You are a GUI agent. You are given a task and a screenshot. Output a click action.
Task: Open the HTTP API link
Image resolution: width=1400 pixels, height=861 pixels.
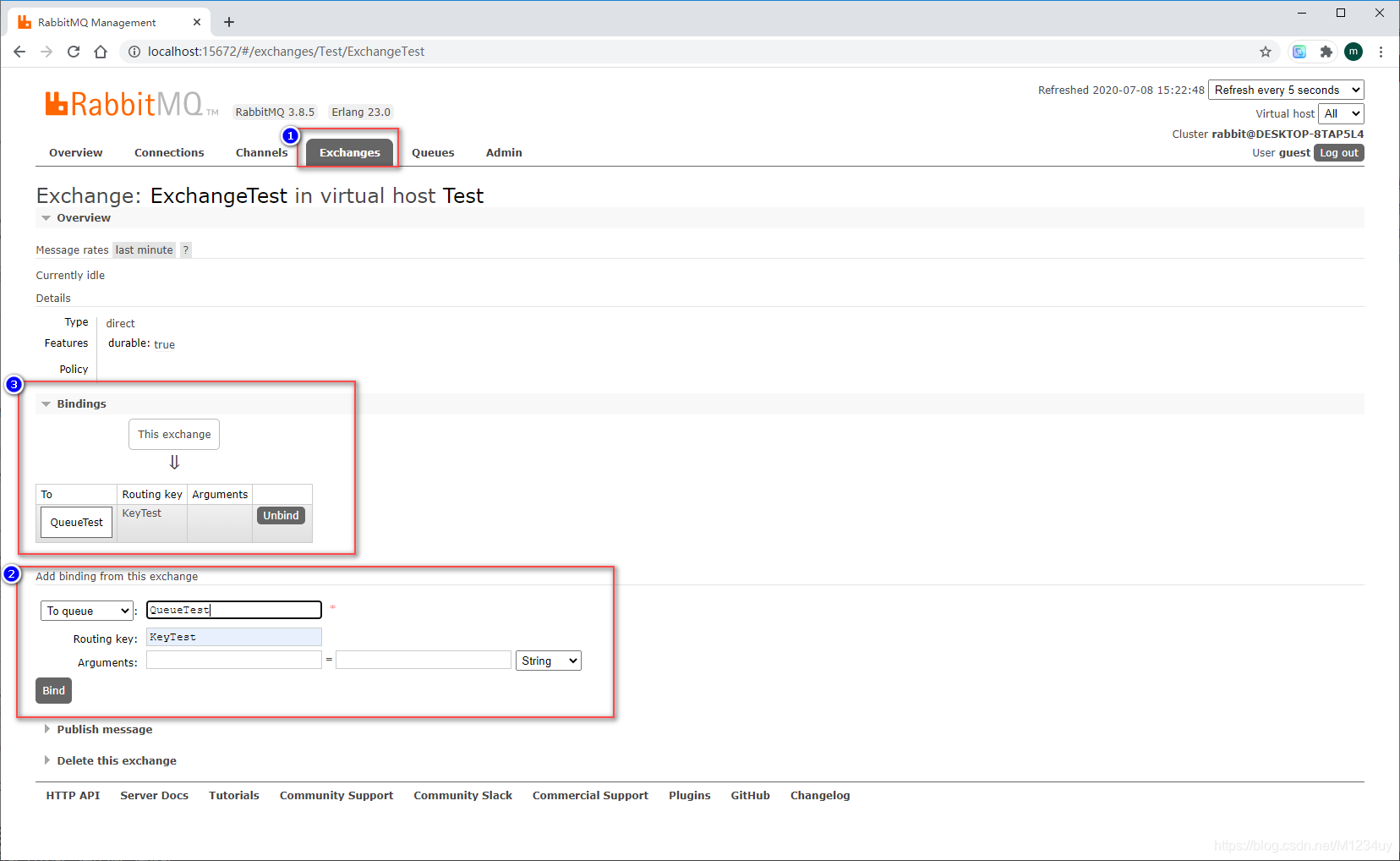[73, 796]
